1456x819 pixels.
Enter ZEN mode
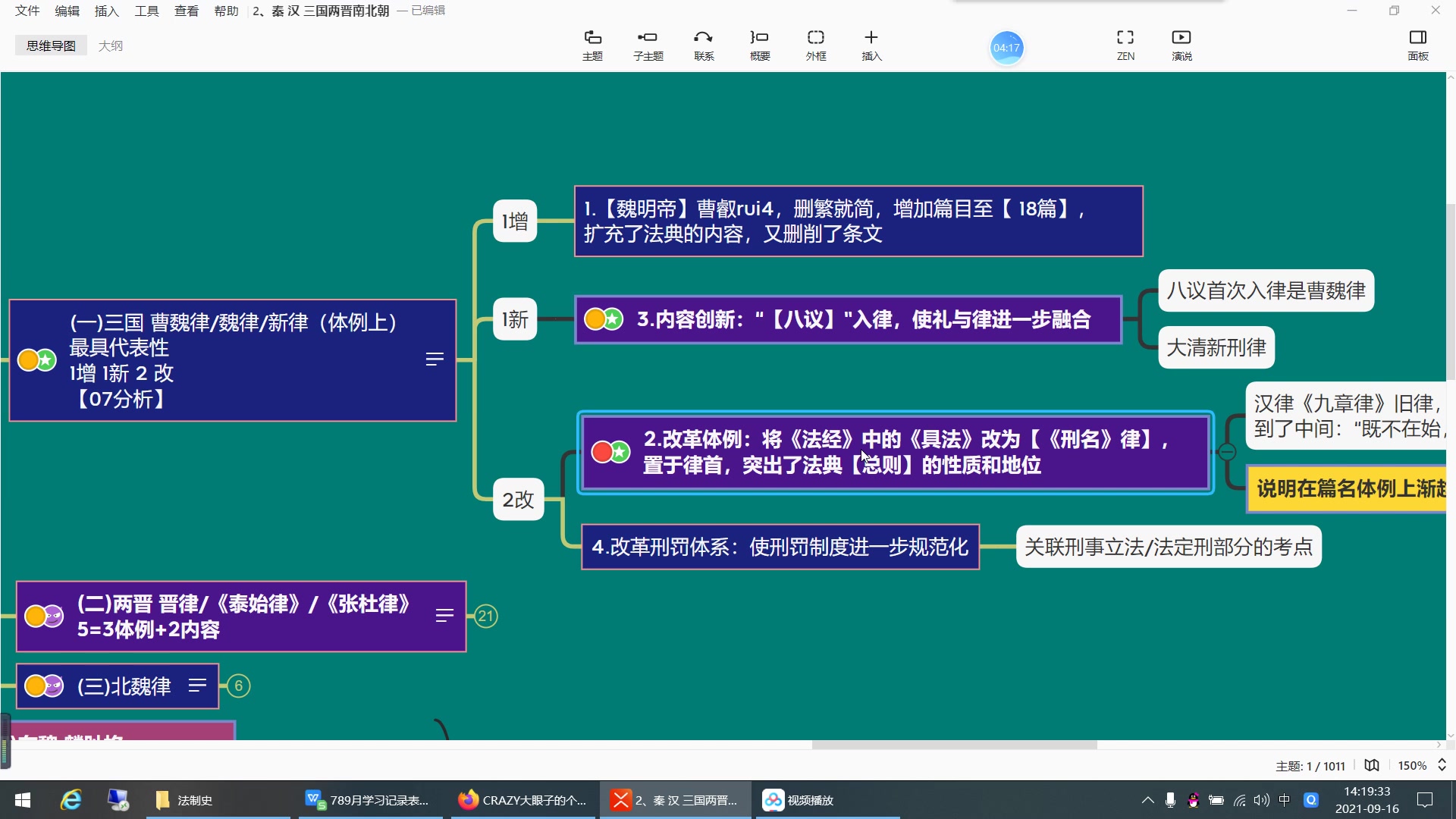[1125, 45]
